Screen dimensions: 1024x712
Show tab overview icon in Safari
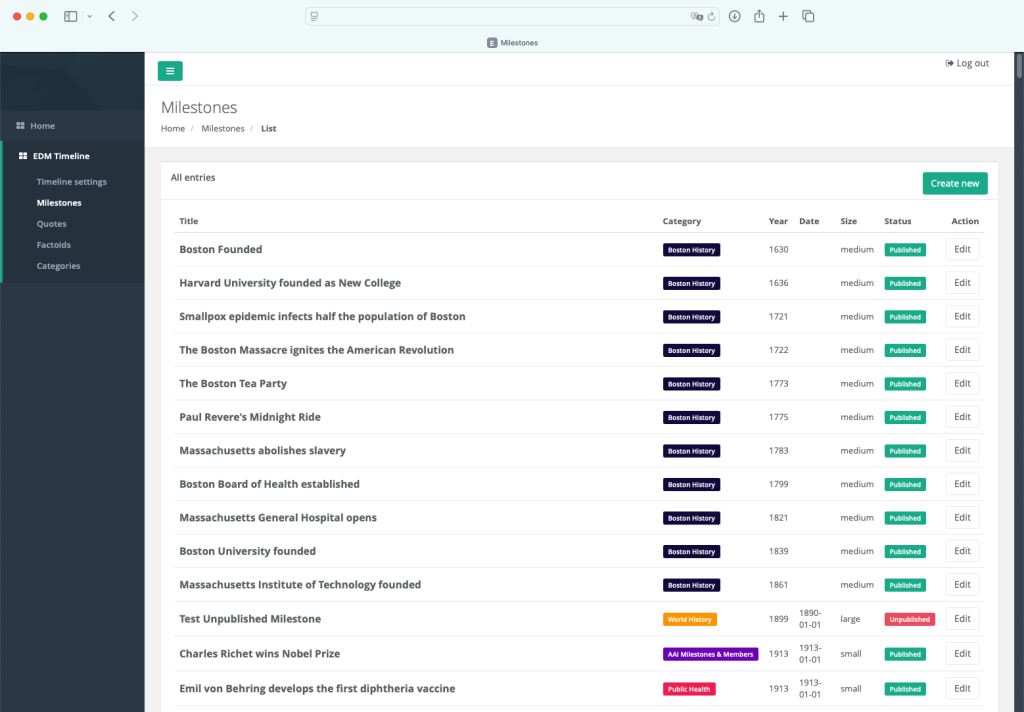pos(808,16)
